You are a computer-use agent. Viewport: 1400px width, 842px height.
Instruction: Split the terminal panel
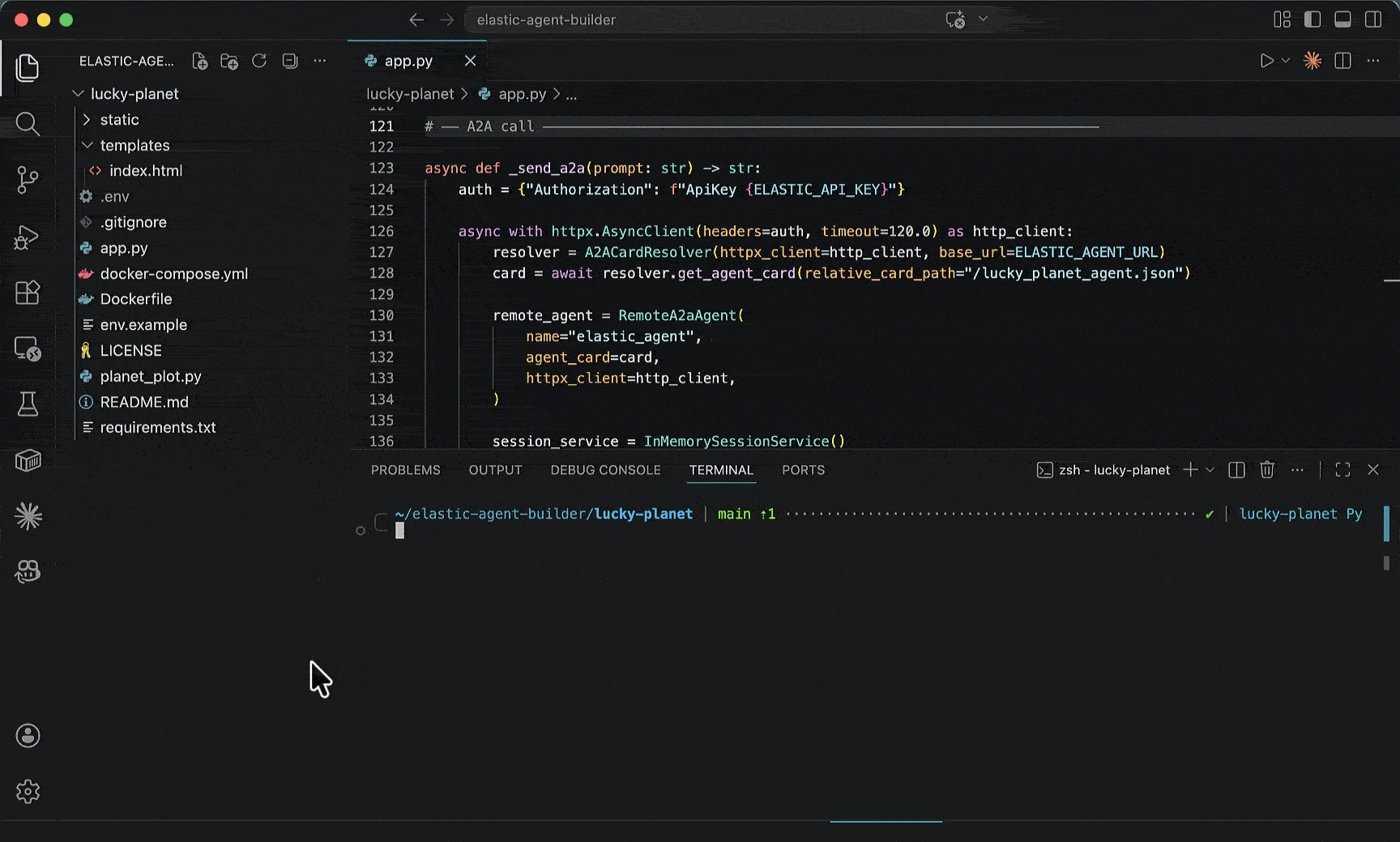(1236, 470)
